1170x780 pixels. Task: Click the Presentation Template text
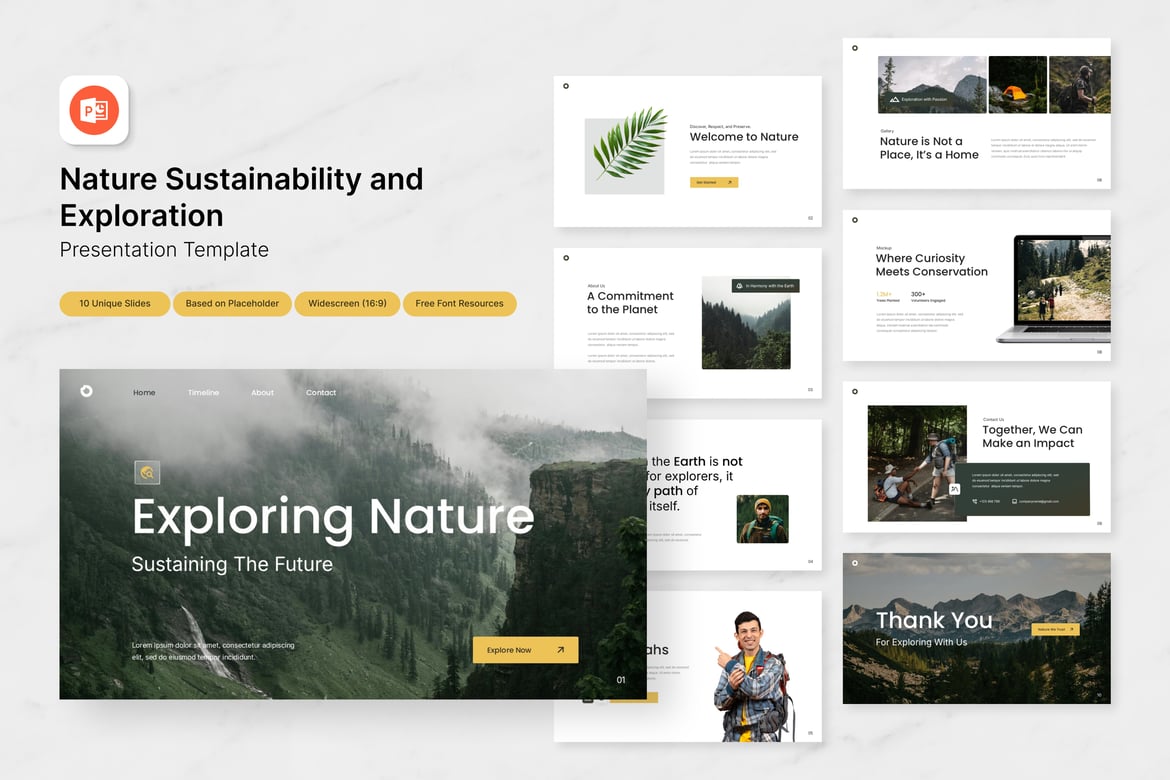[x=164, y=249]
